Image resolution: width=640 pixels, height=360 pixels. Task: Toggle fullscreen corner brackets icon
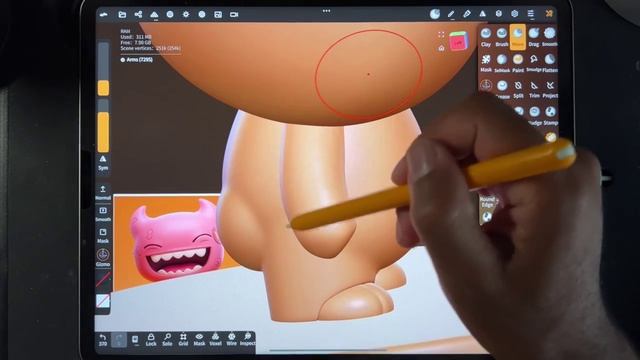(441, 35)
